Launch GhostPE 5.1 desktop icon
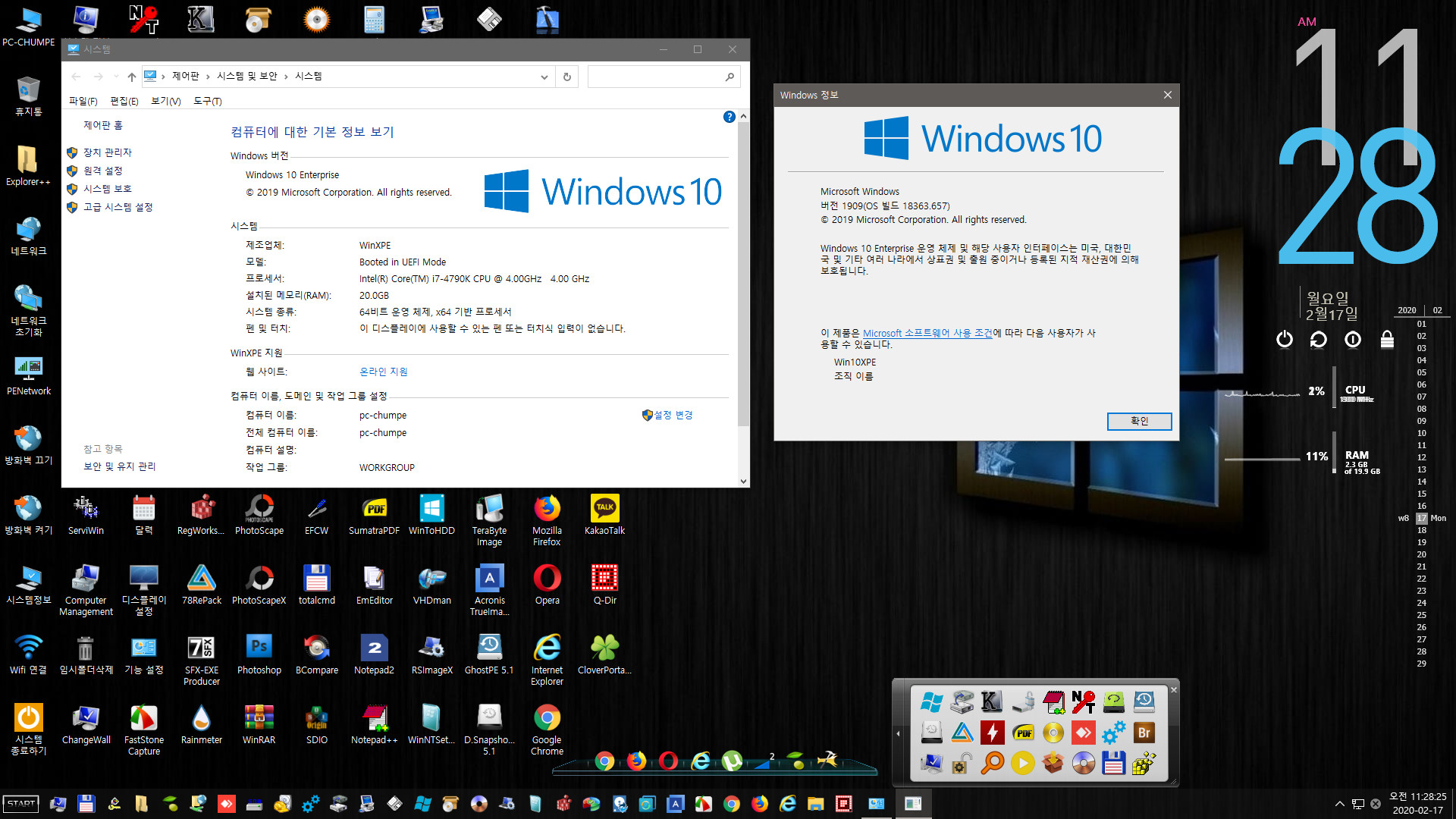 489,654
